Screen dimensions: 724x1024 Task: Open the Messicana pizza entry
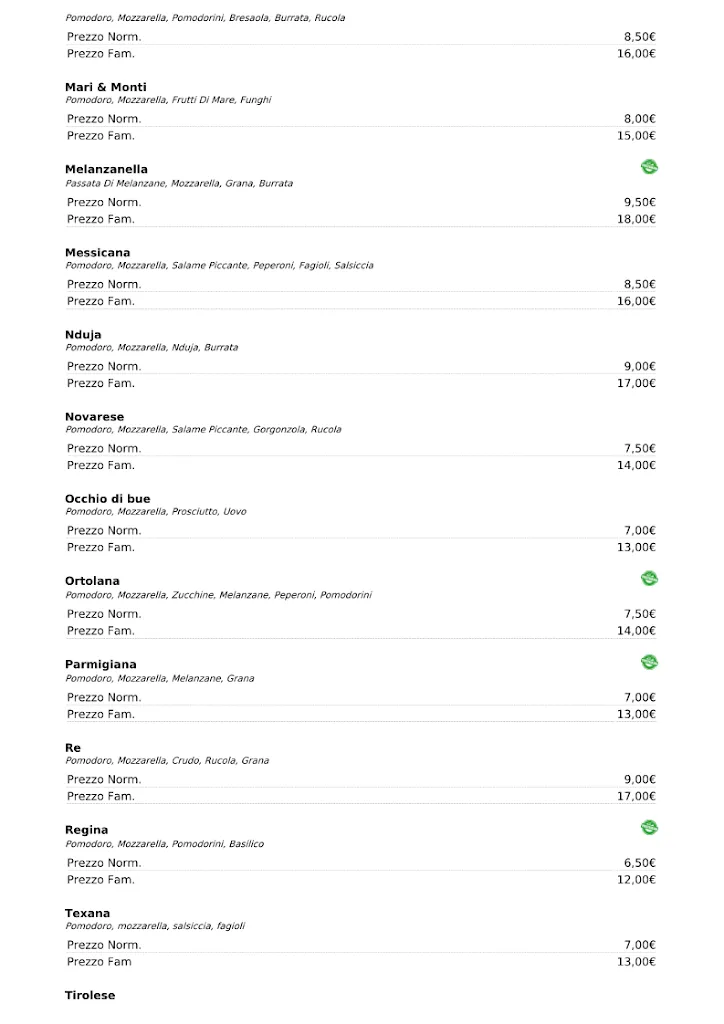[97, 252]
